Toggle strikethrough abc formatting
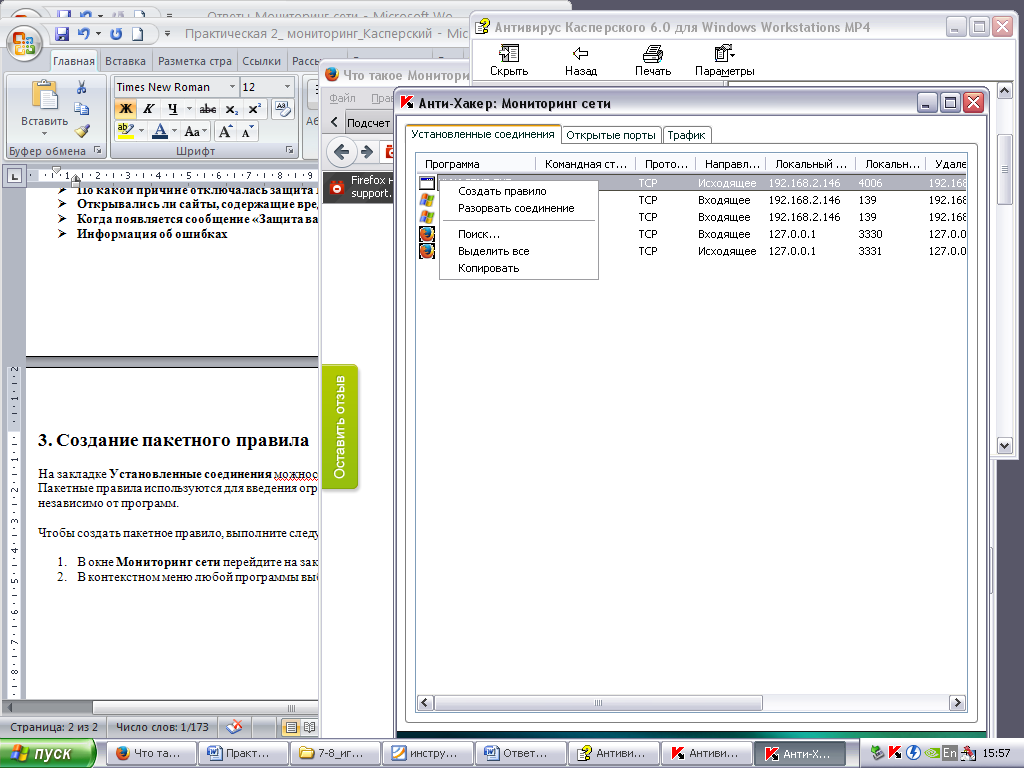This screenshot has width=1024, height=768. [x=208, y=109]
